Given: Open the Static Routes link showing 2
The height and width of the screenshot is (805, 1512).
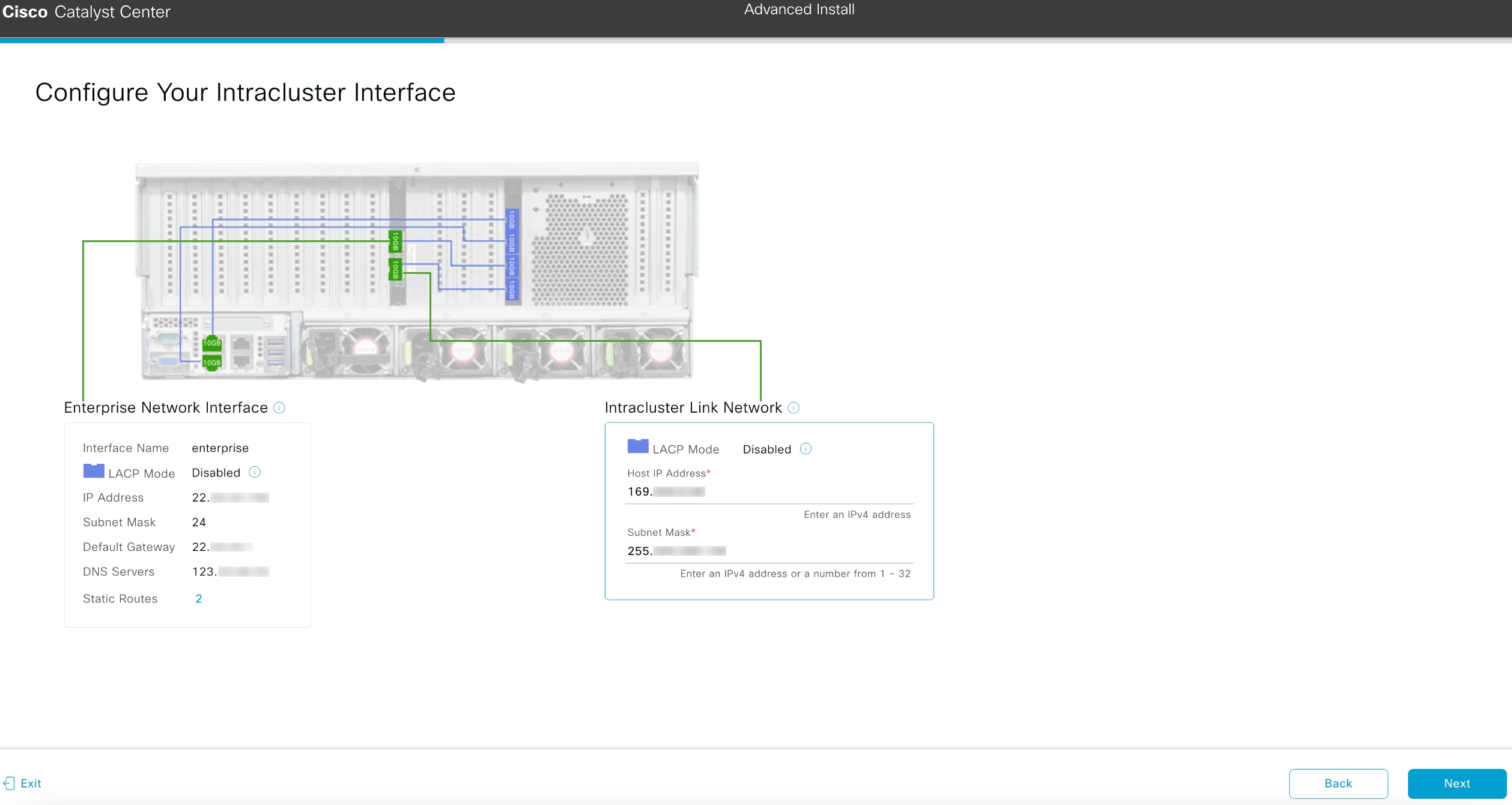Looking at the screenshot, I should [198, 598].
